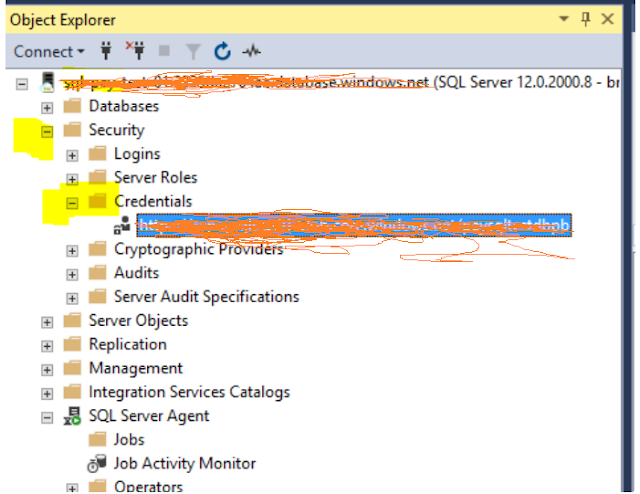Select the Operators tree item

(x=148, y=486)
